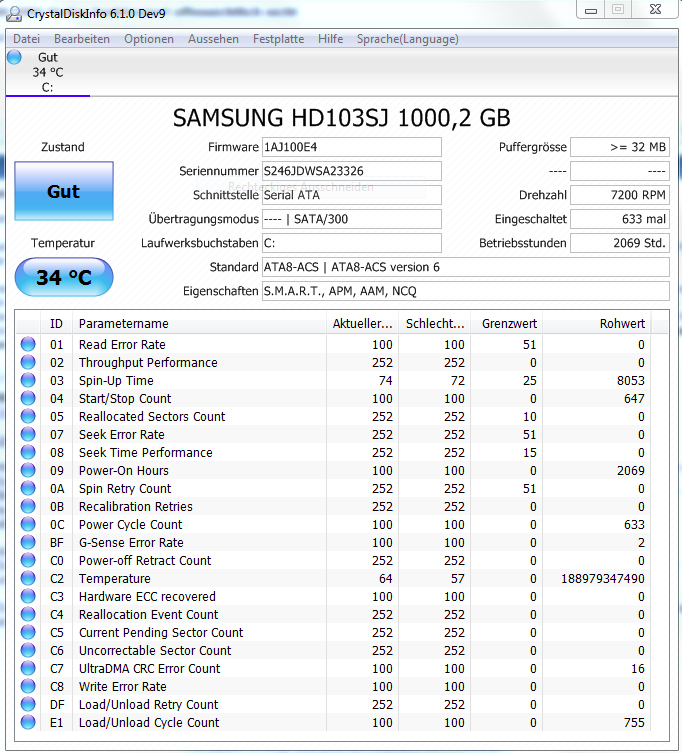Viewport: 682px width, 753px height.
Task: Select the C: drive tab showing Gut 34 °C
Action: pos(48,72)
